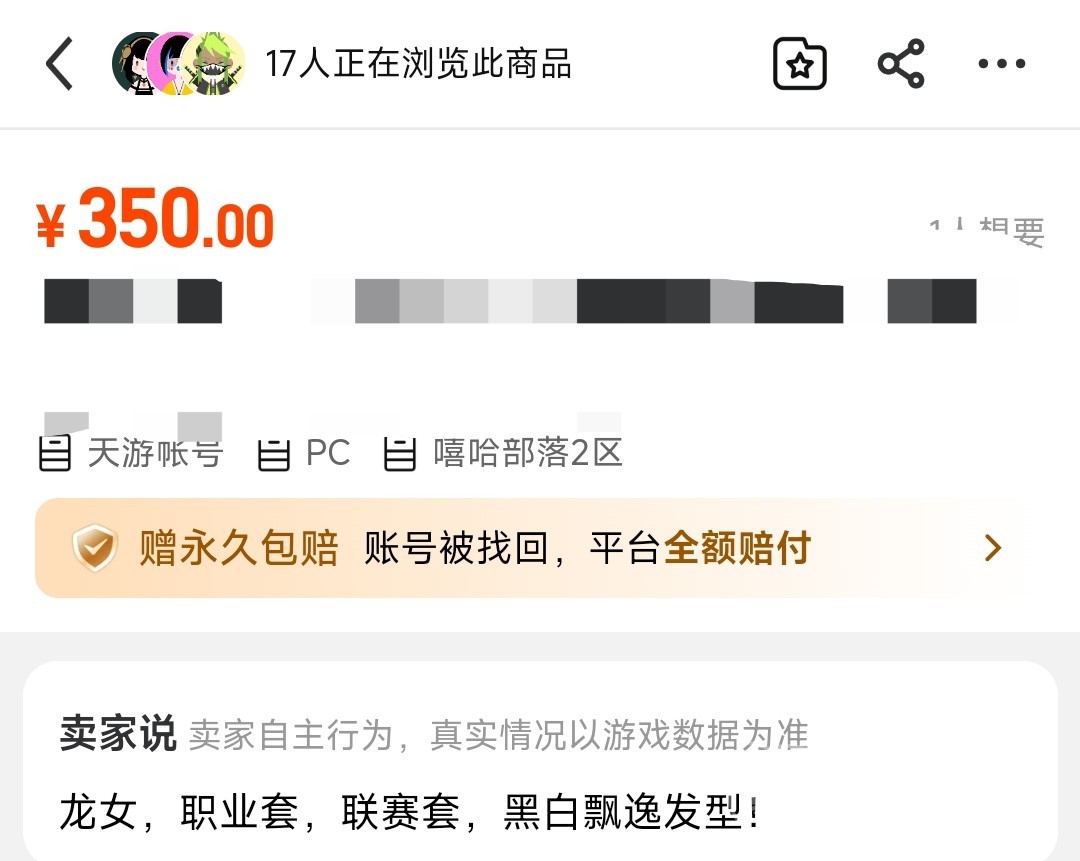Image resolution: width=1080 pixels, height=861 pixels.
Task: Tap the 想要 count label
Action: (x=986, y=231)
